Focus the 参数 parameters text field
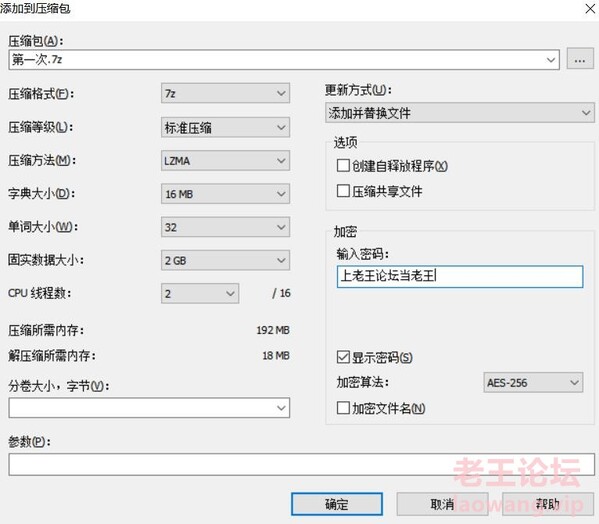Screen dimensions: 599x524 point(301,464)
